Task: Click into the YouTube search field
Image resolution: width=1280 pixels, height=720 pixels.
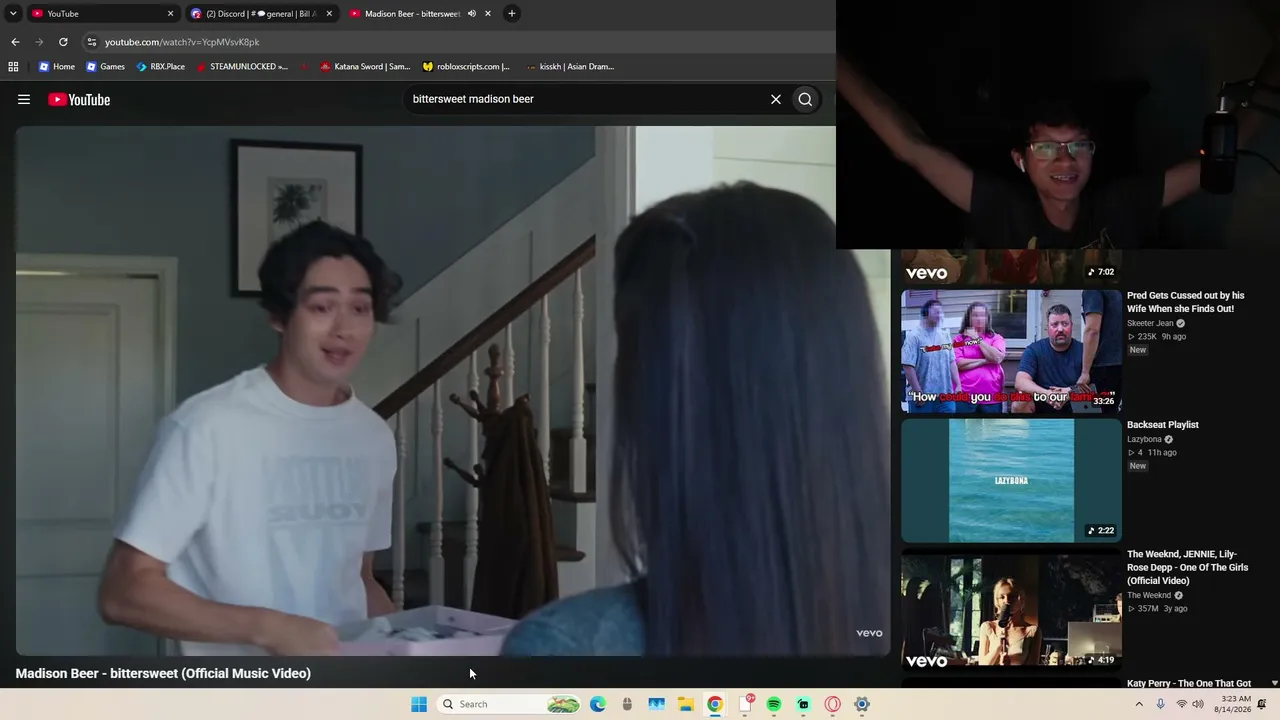Action: 585,99
